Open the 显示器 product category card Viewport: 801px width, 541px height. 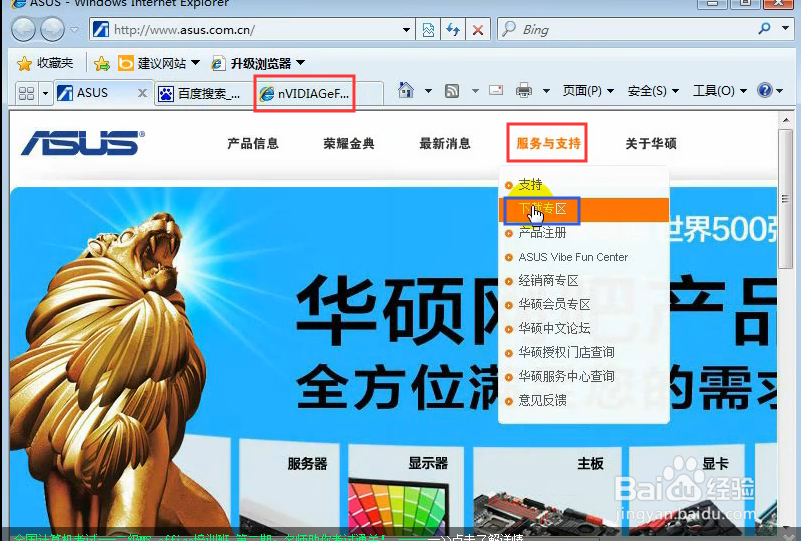coord(406,490)
